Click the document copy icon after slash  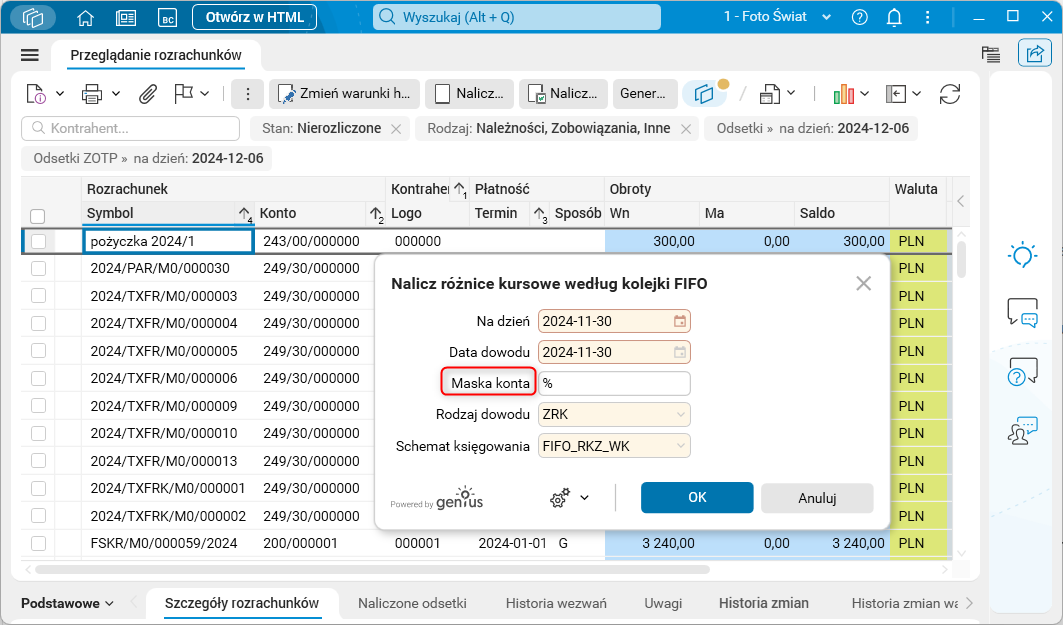coord(769,94)
